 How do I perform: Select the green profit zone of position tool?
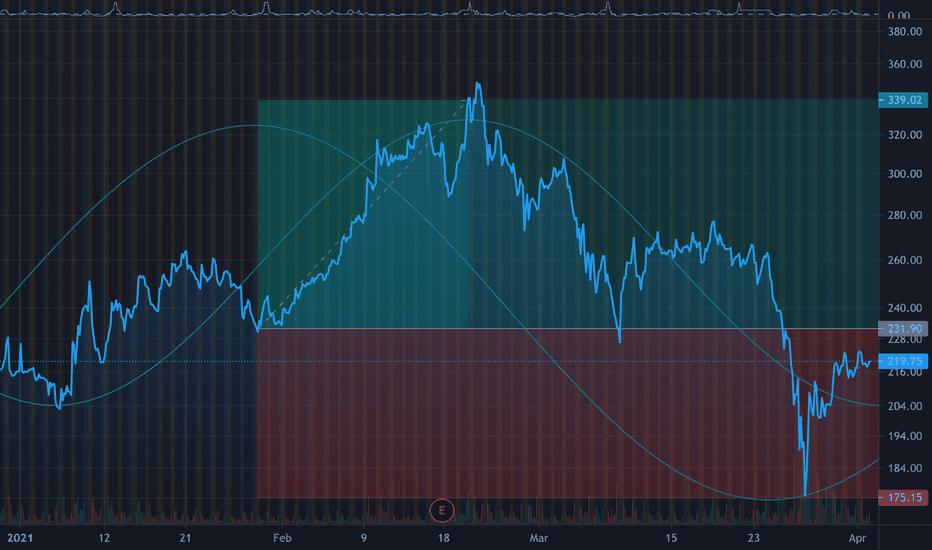click(568, 214)
